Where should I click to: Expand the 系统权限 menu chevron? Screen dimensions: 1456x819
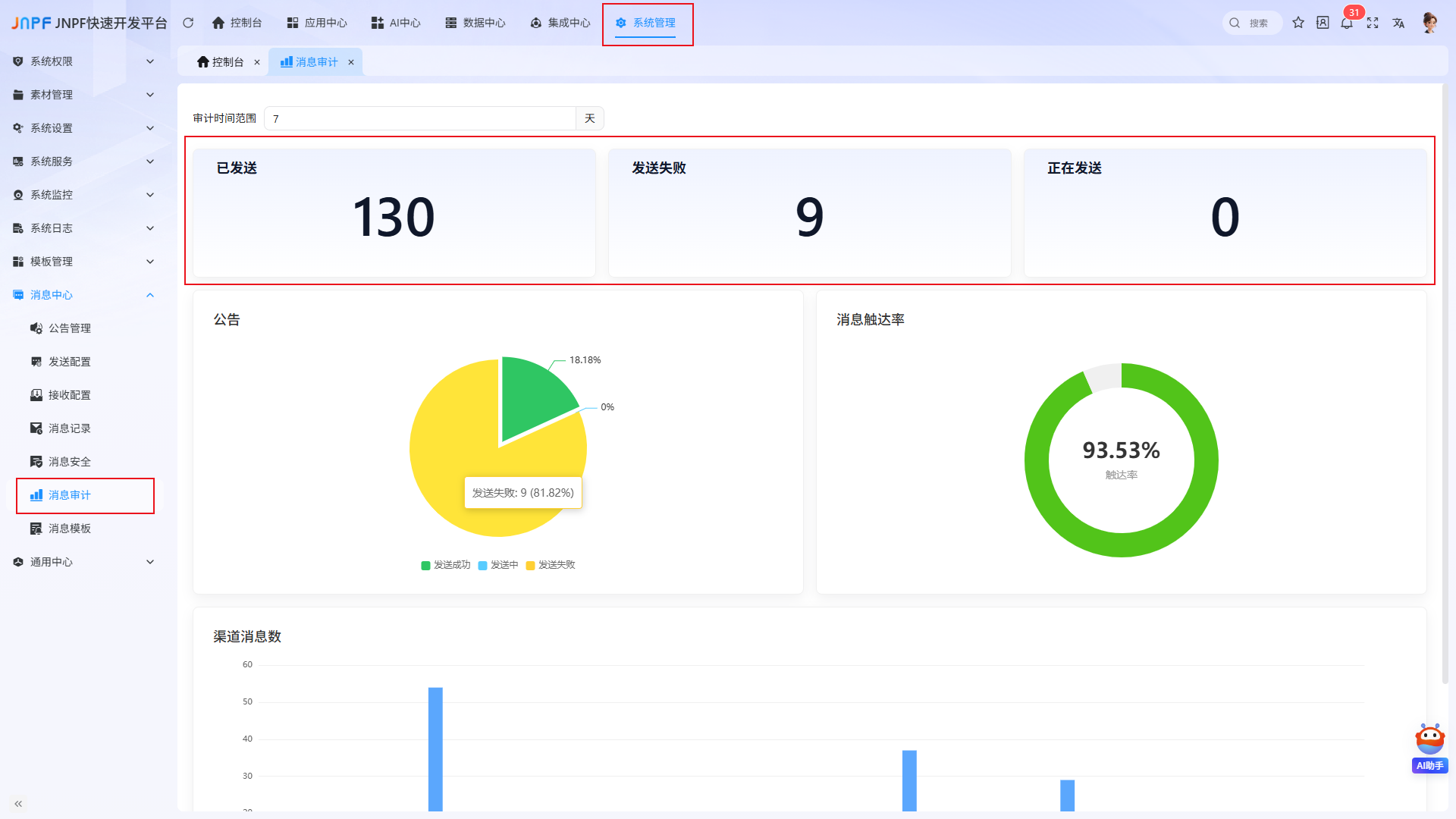point(150,61)
